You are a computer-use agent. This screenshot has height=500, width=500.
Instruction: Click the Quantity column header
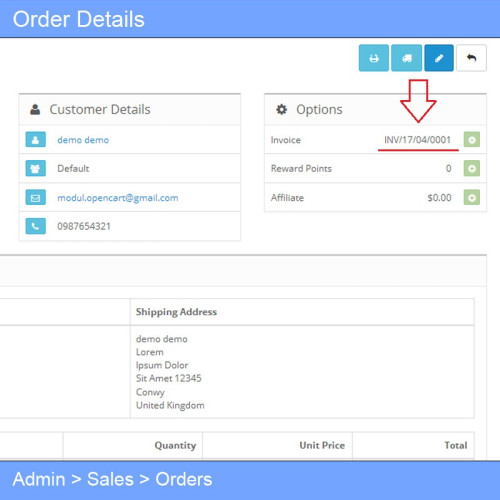(x=175, y=445)
